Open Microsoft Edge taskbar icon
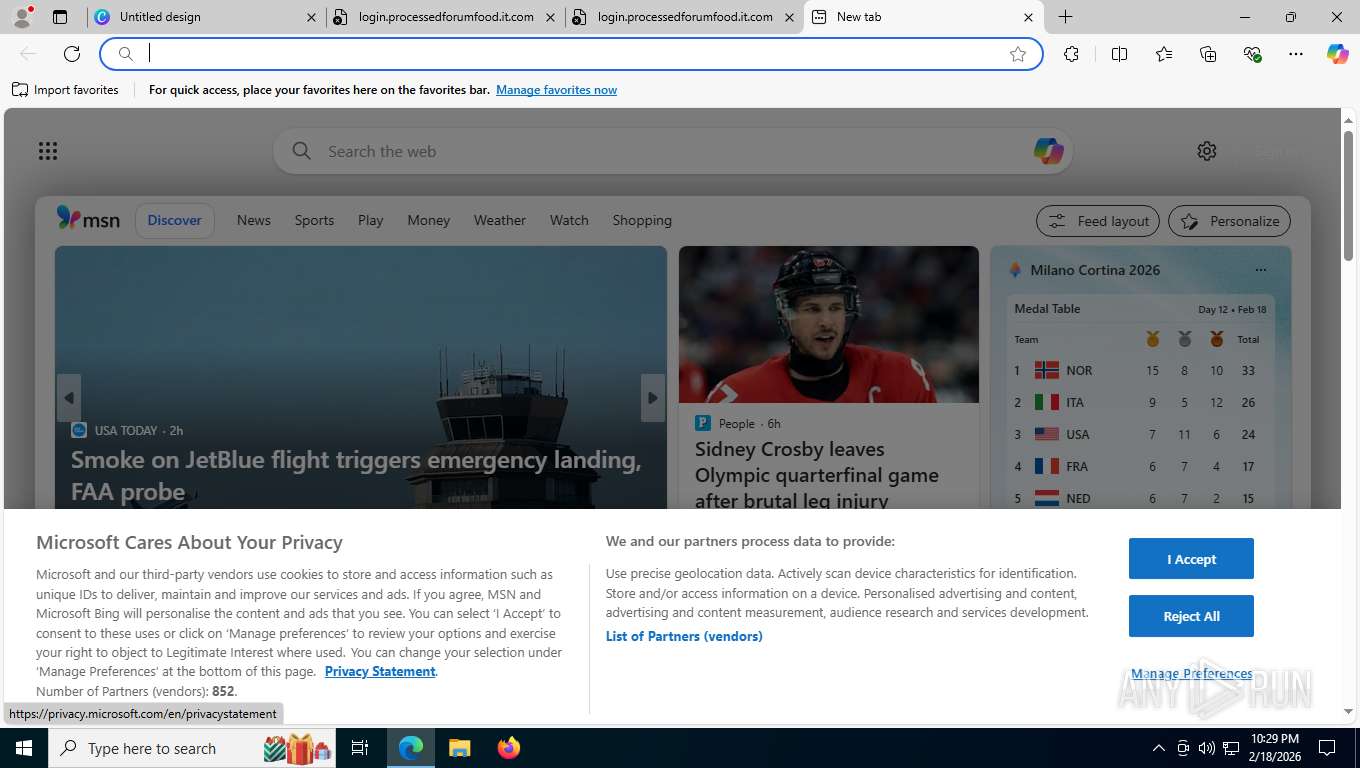This screenshot has width=1360, height=768. click(411, 748)
